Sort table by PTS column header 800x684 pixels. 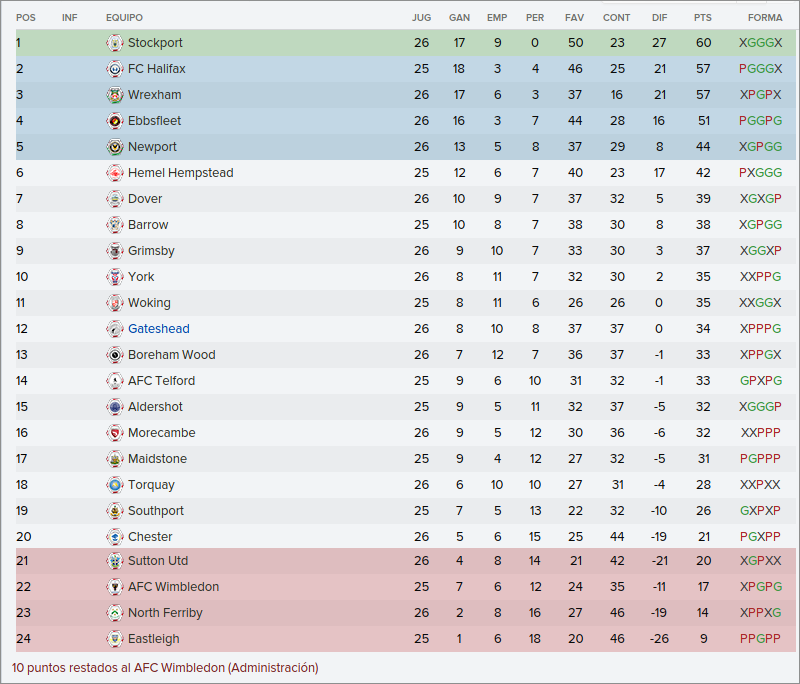tap(703, 18)
